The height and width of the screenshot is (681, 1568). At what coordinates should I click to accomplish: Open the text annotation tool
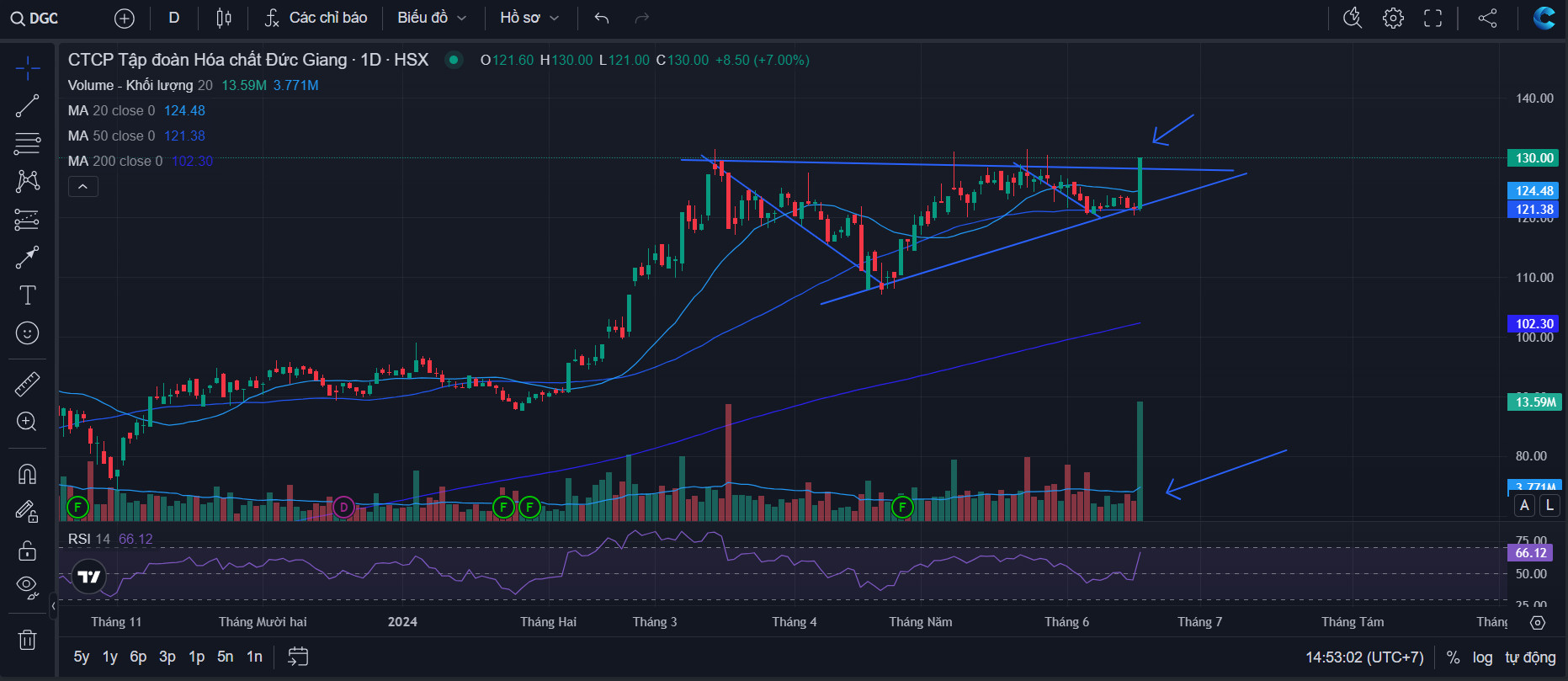[x=27, y=295]
